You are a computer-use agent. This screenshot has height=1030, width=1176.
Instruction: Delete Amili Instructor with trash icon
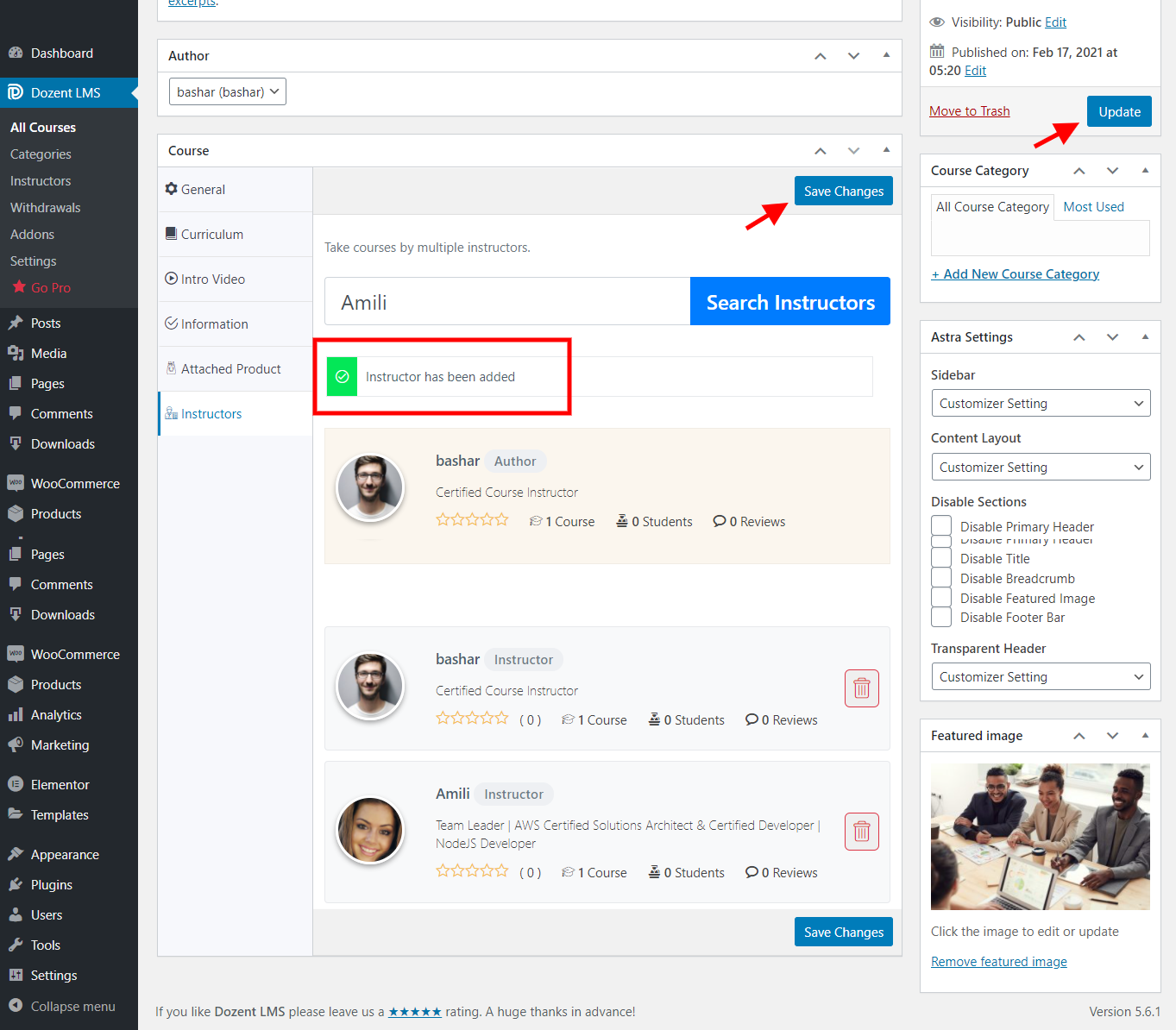click(862, 832)
